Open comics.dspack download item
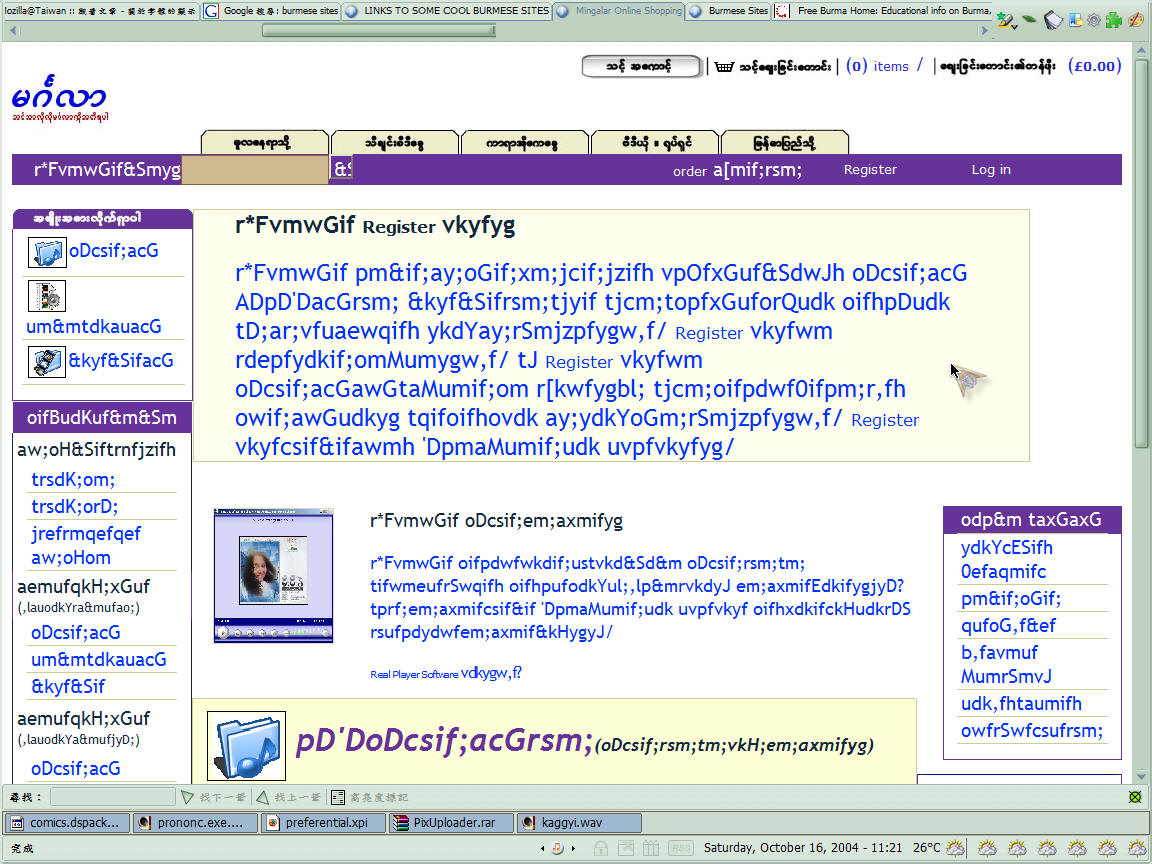Viewport: 1152px width, 864px height. [67, 822]
